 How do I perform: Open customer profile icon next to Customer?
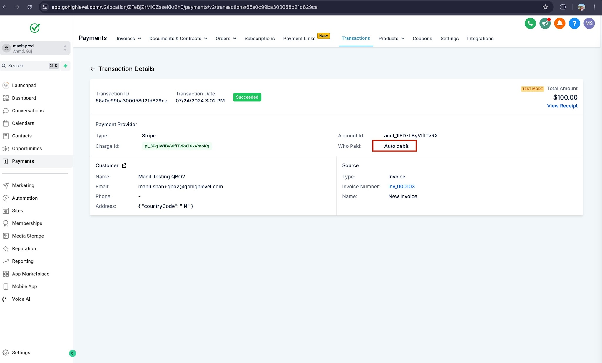click(x=124, y=166)
